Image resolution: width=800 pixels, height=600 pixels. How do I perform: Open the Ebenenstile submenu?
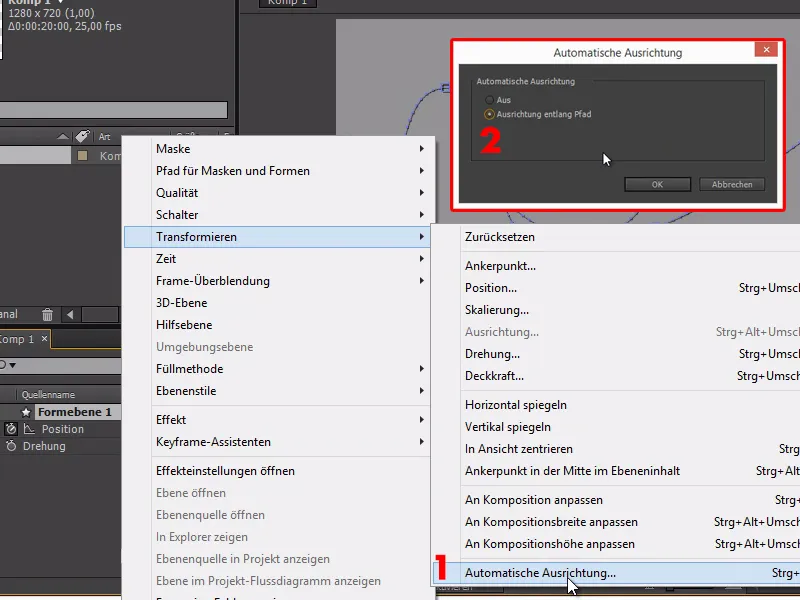tap(278, 390)
